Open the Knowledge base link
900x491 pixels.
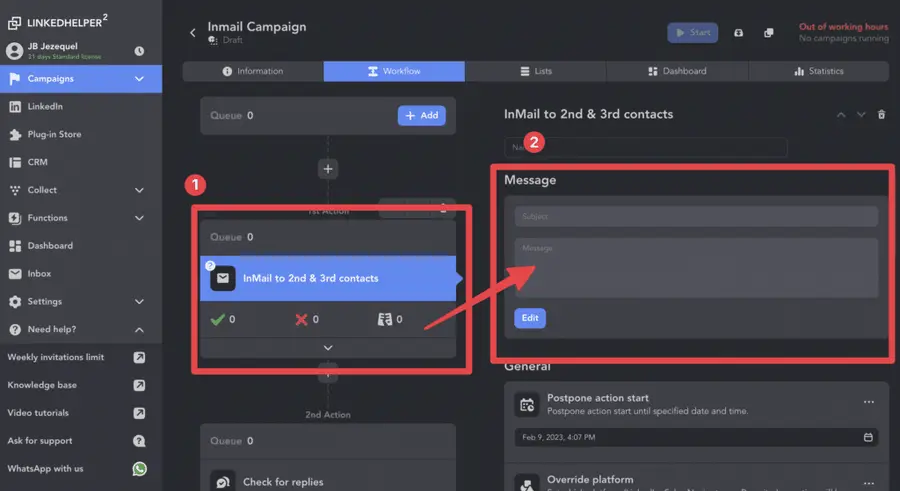click(x=42, y=385)
